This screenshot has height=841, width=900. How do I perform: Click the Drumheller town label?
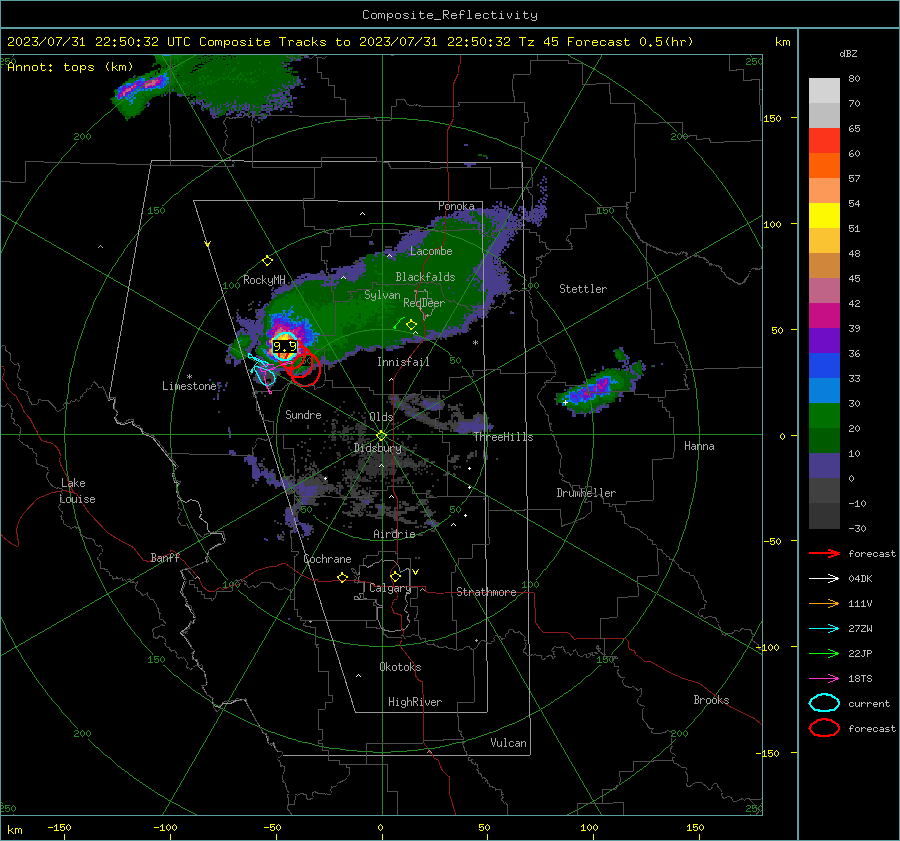coord(586,493)
